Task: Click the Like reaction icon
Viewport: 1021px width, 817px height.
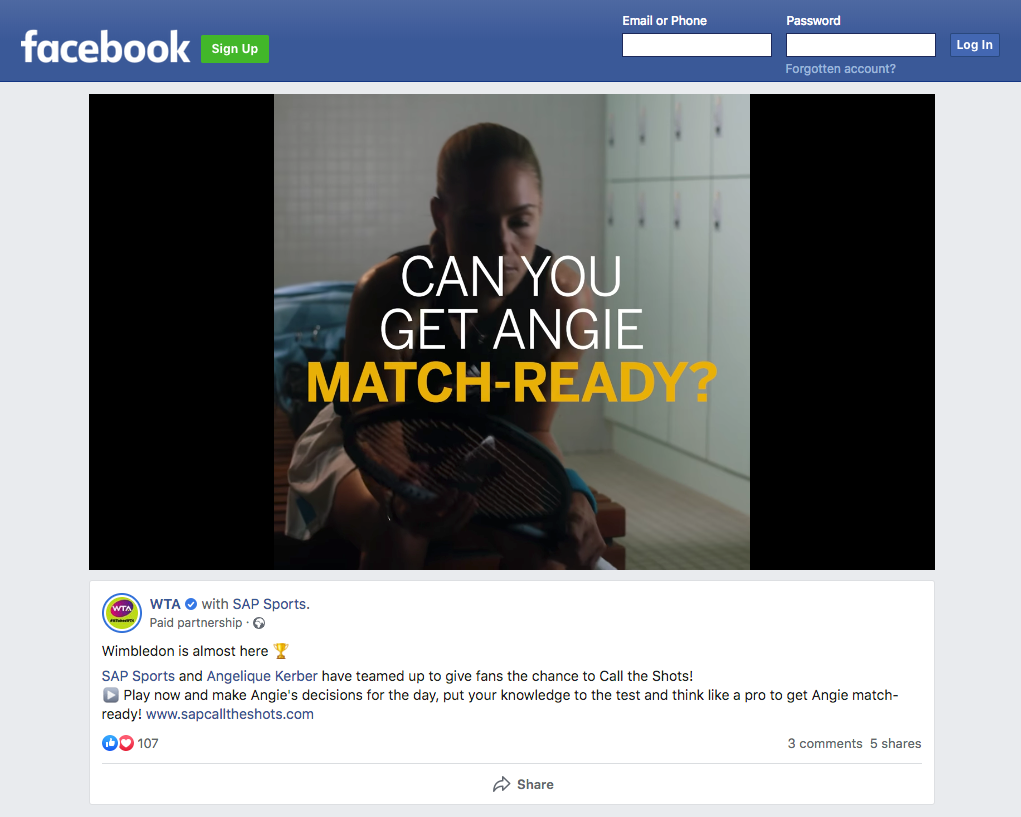Action: (109, 743)
